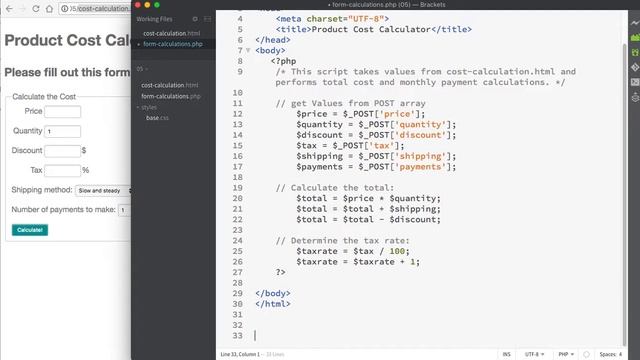Viewport: 640px width, 360px height.
Task: Open form-calculations.php in project tree
Action: pos(171,96)
